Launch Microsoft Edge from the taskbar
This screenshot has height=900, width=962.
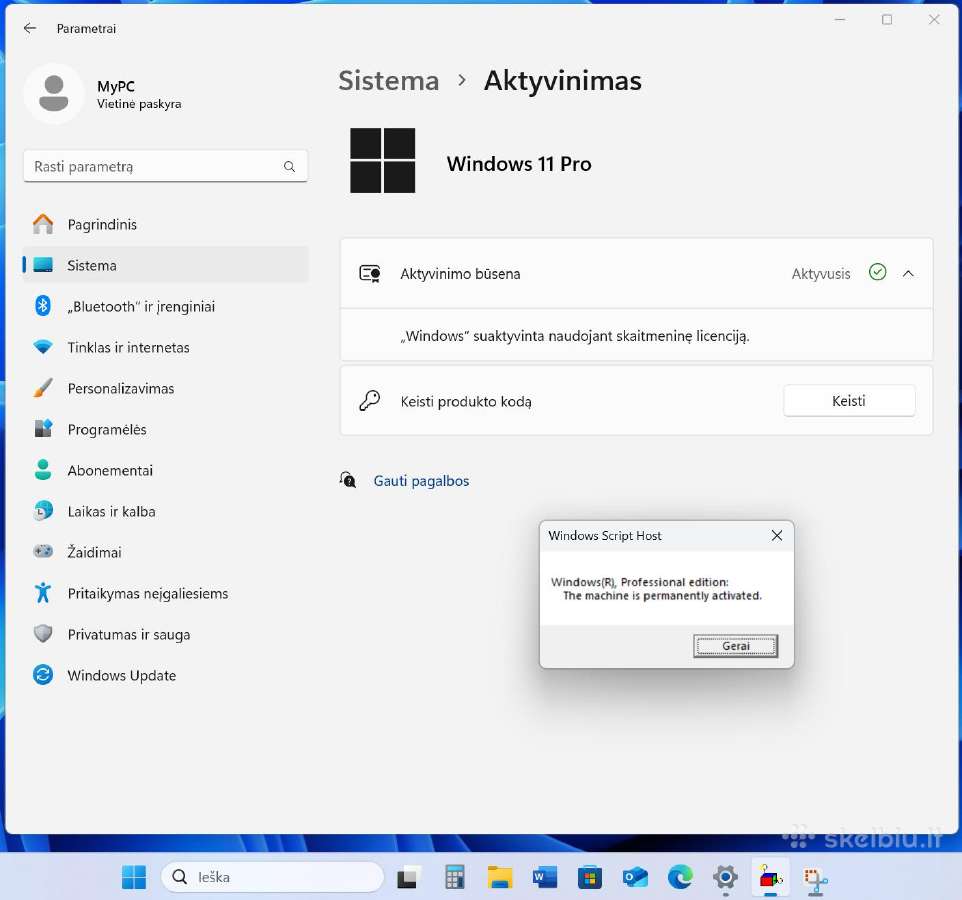coord(680,878)
